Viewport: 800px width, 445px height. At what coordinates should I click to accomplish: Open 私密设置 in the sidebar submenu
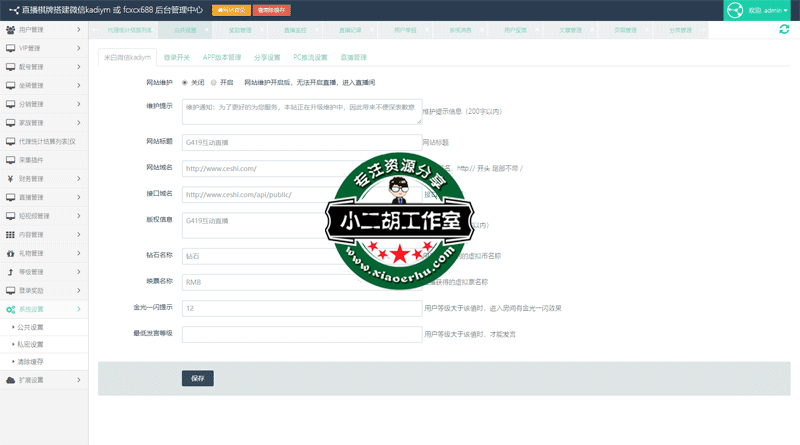click(32, 344)
